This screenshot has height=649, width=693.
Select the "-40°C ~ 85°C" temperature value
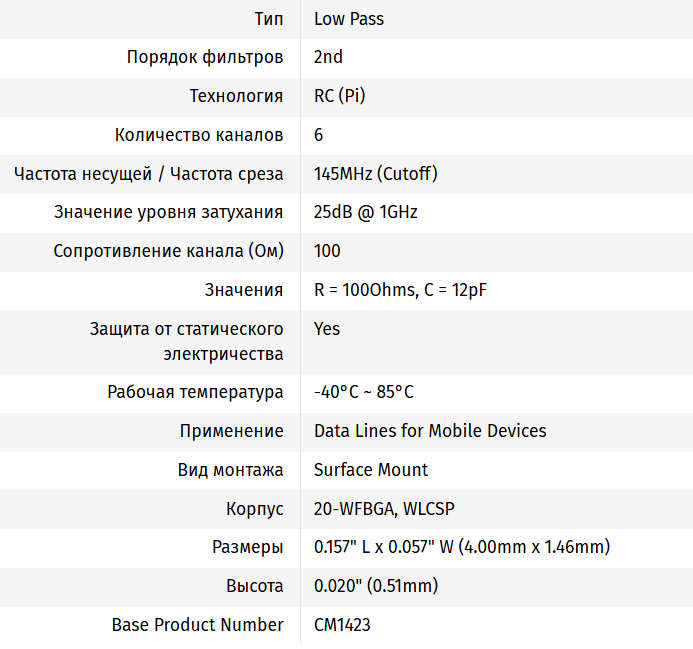(364, 393)
